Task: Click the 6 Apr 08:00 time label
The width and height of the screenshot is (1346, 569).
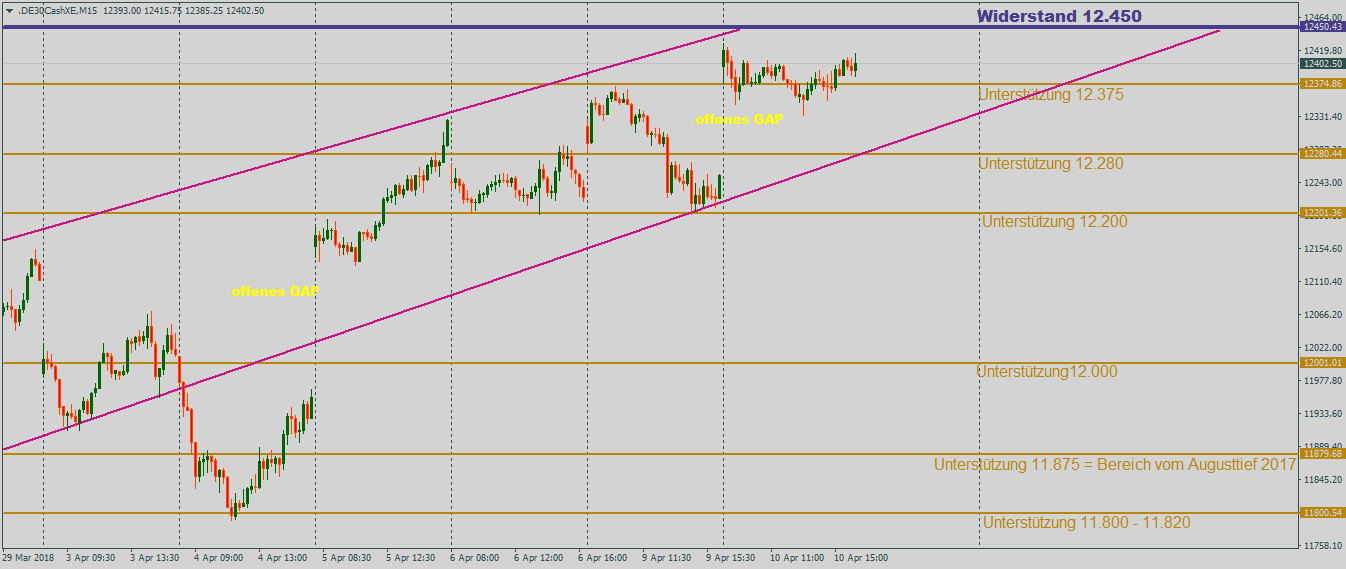Action: pos(475,558)
